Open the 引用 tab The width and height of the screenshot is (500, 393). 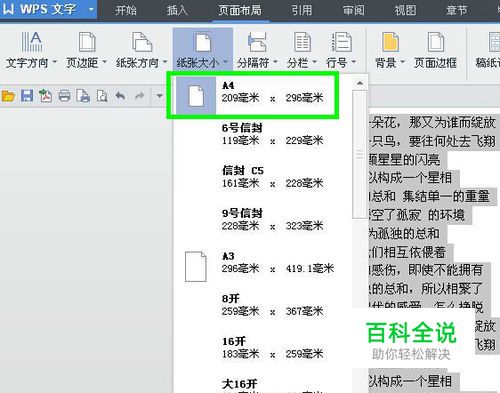pyautogui.click(x=302, y=10)
